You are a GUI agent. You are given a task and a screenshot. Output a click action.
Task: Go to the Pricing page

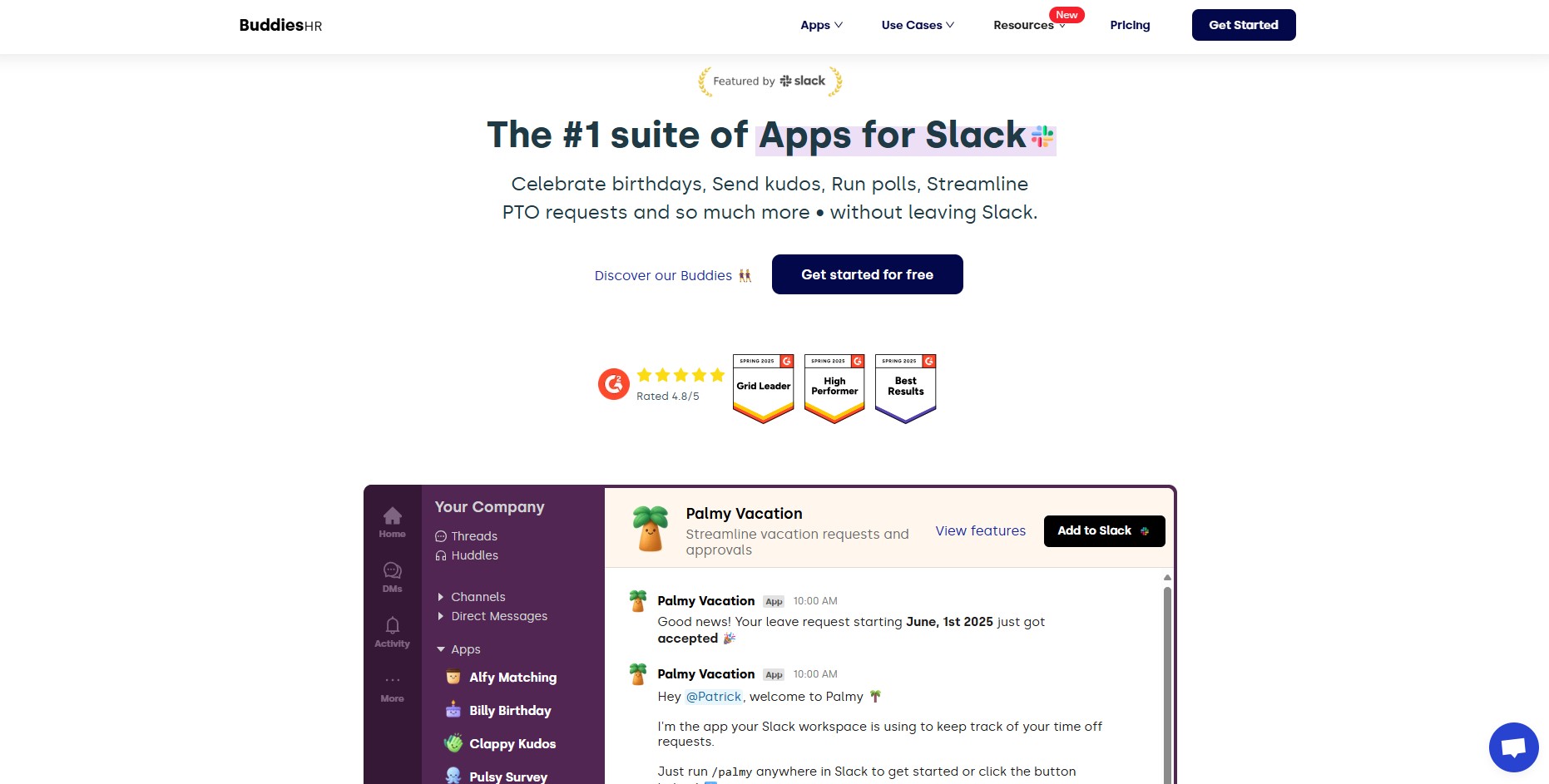coord(1130,25)
